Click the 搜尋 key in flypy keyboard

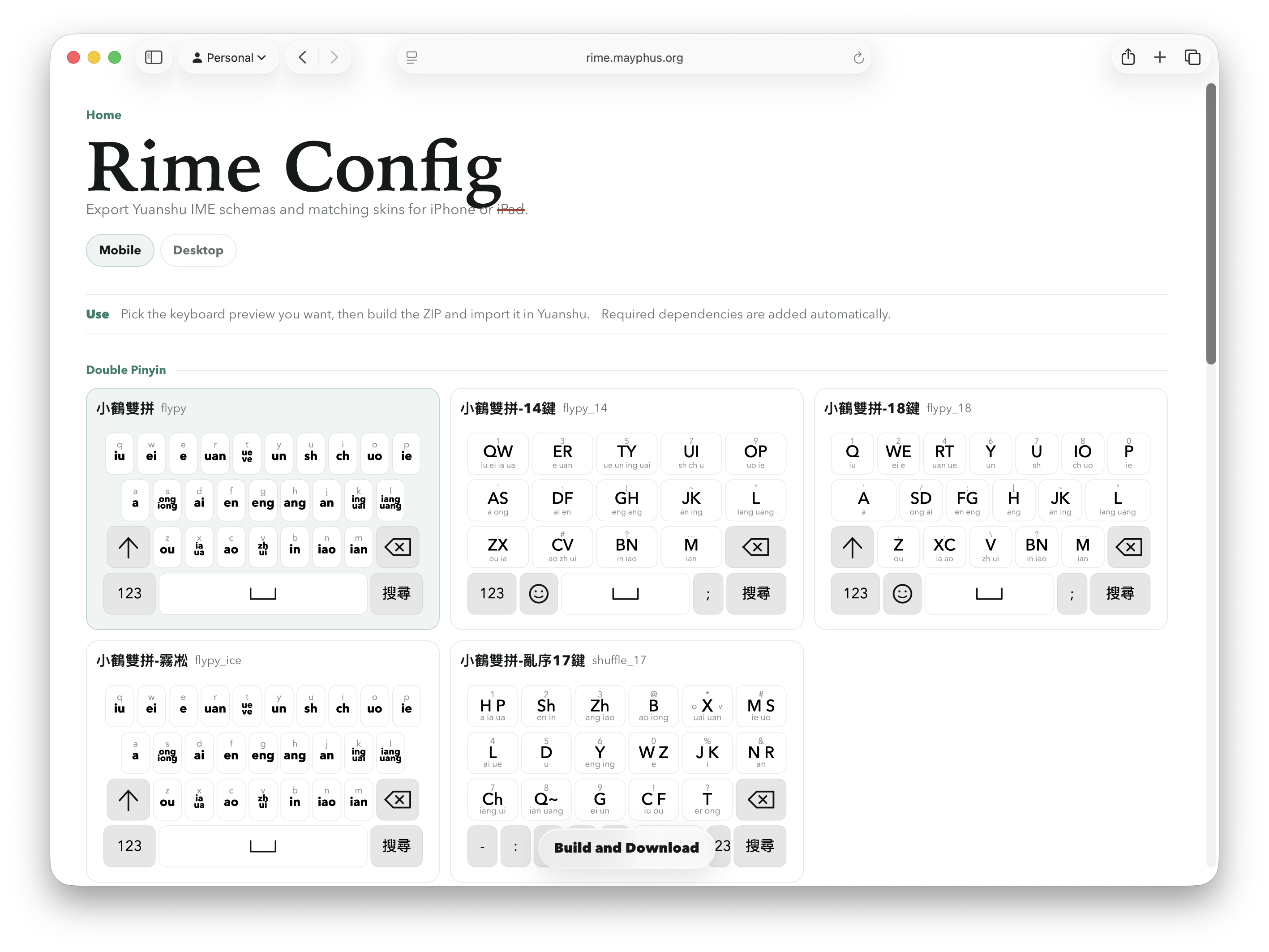pyautogui.click(x=396, y=593)
